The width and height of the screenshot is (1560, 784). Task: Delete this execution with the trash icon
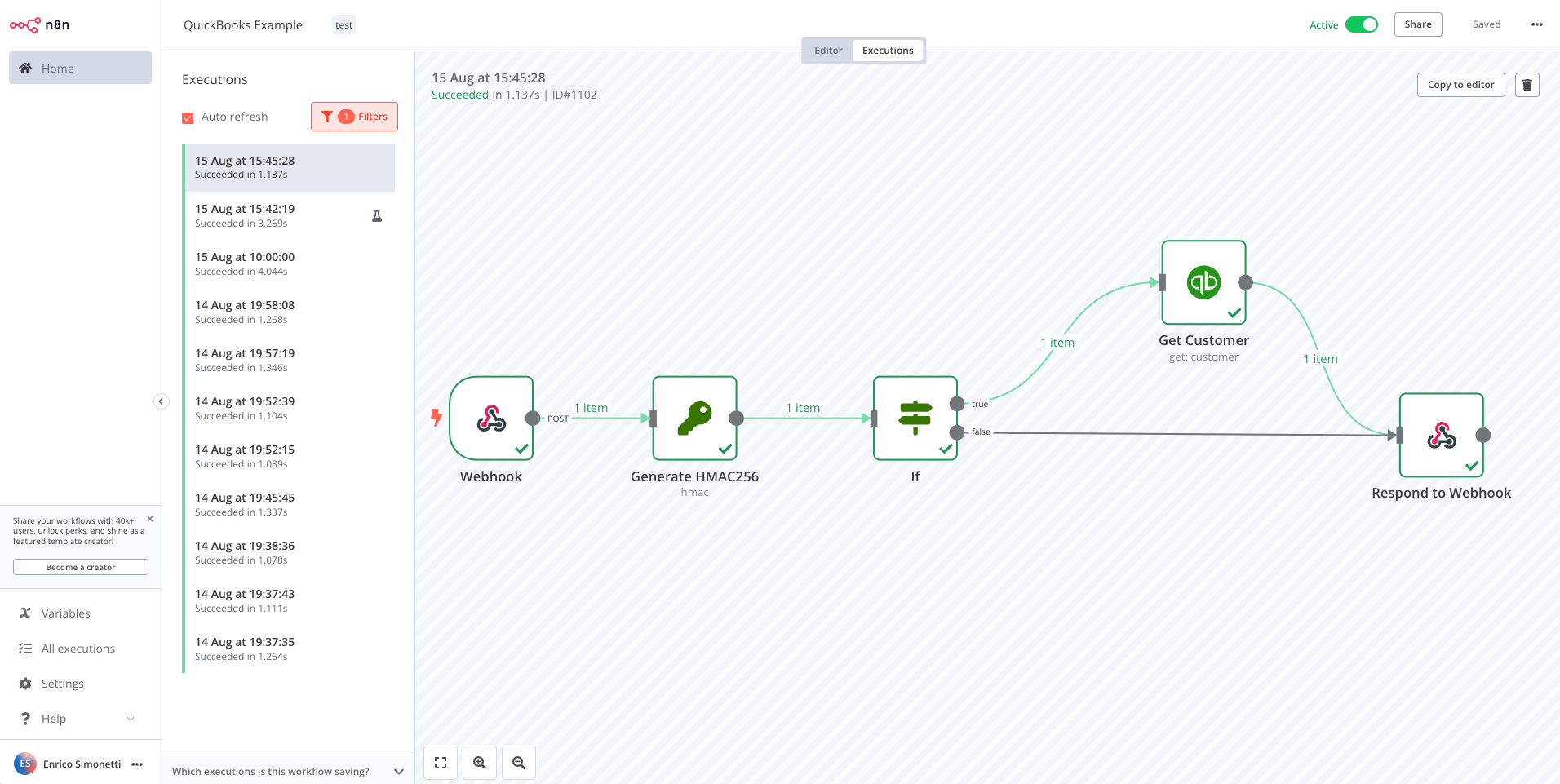tap(1527, 85)
